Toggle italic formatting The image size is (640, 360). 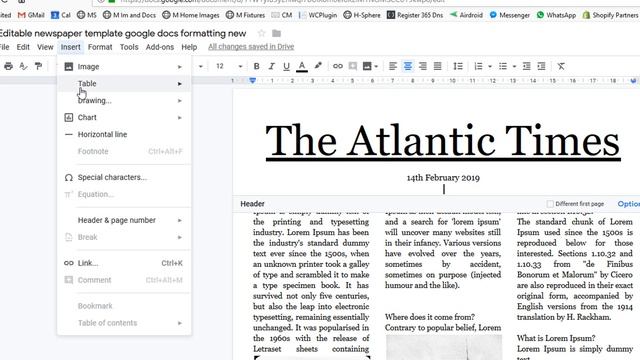tap(271, 66)
